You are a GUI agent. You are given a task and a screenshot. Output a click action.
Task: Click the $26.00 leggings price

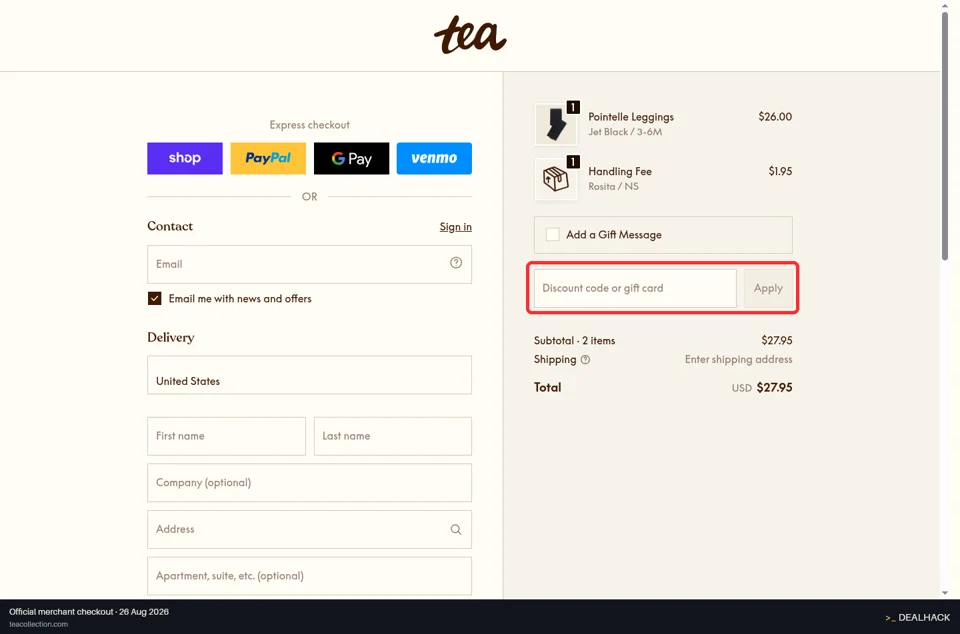point(775,116)
